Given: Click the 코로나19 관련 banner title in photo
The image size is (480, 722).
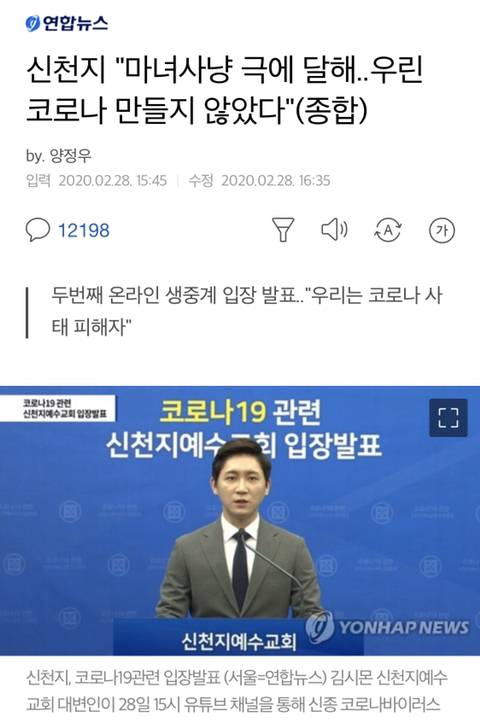Looking at the screenshot, I should [240, 411].
